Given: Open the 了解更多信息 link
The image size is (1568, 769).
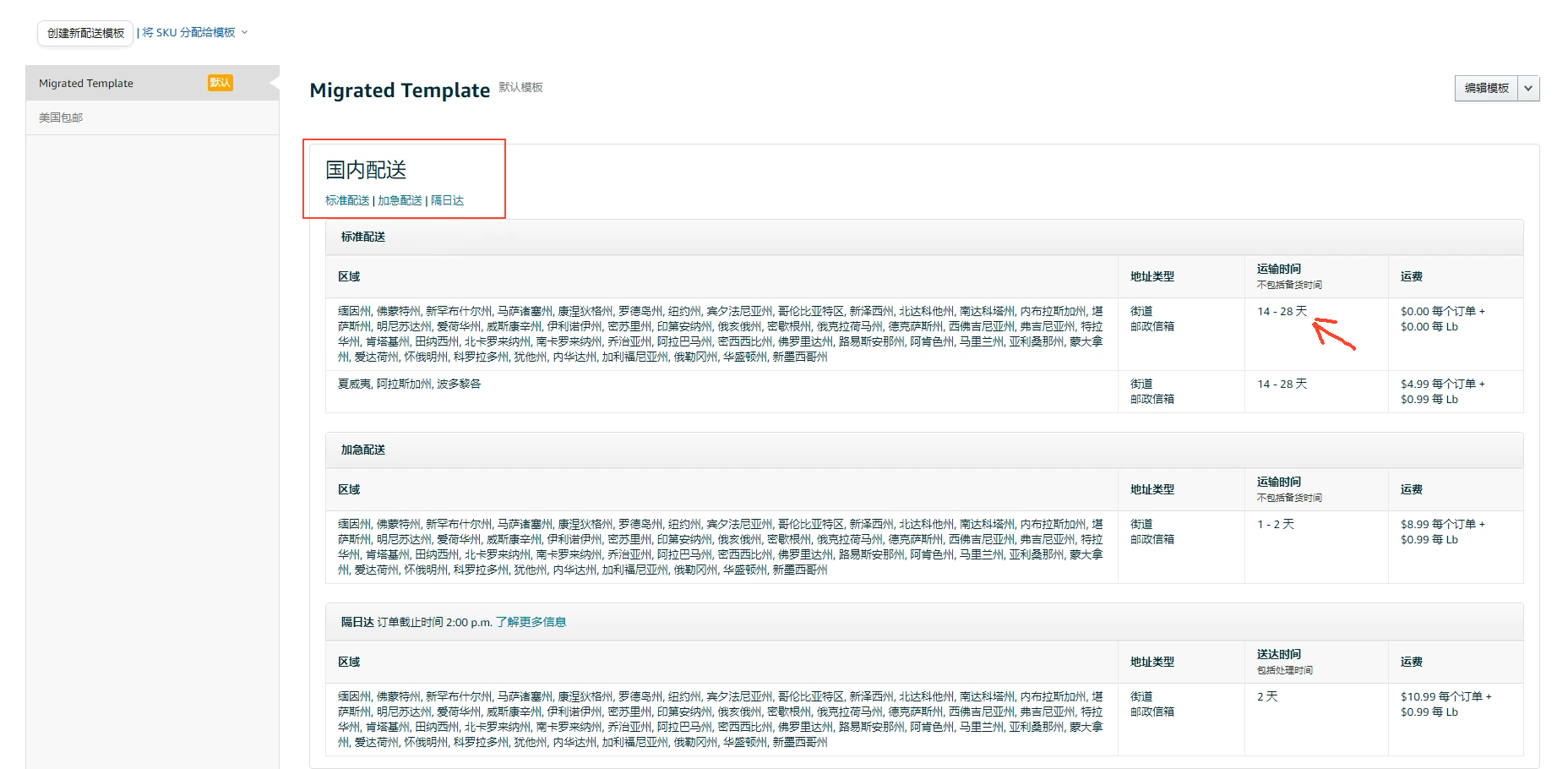Looking at the screenshot, I should pyautogui.click(x=531, y=622).
